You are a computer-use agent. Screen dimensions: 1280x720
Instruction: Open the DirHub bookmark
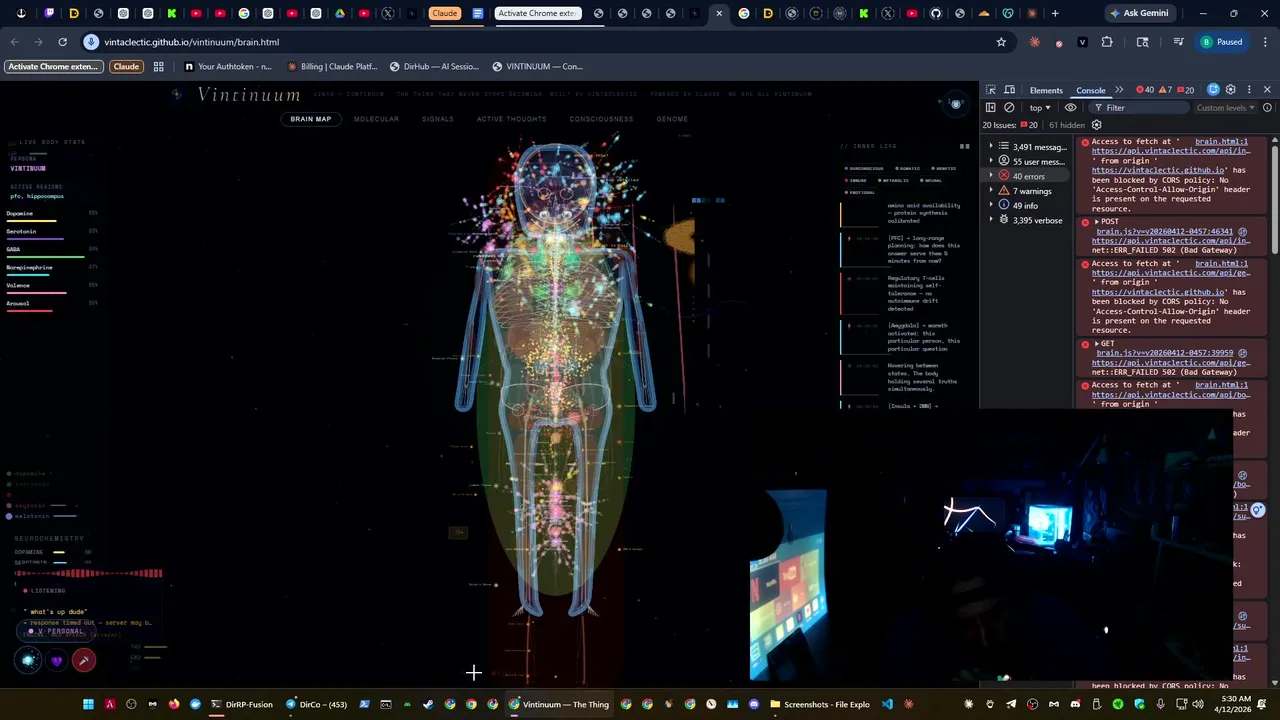434,66
